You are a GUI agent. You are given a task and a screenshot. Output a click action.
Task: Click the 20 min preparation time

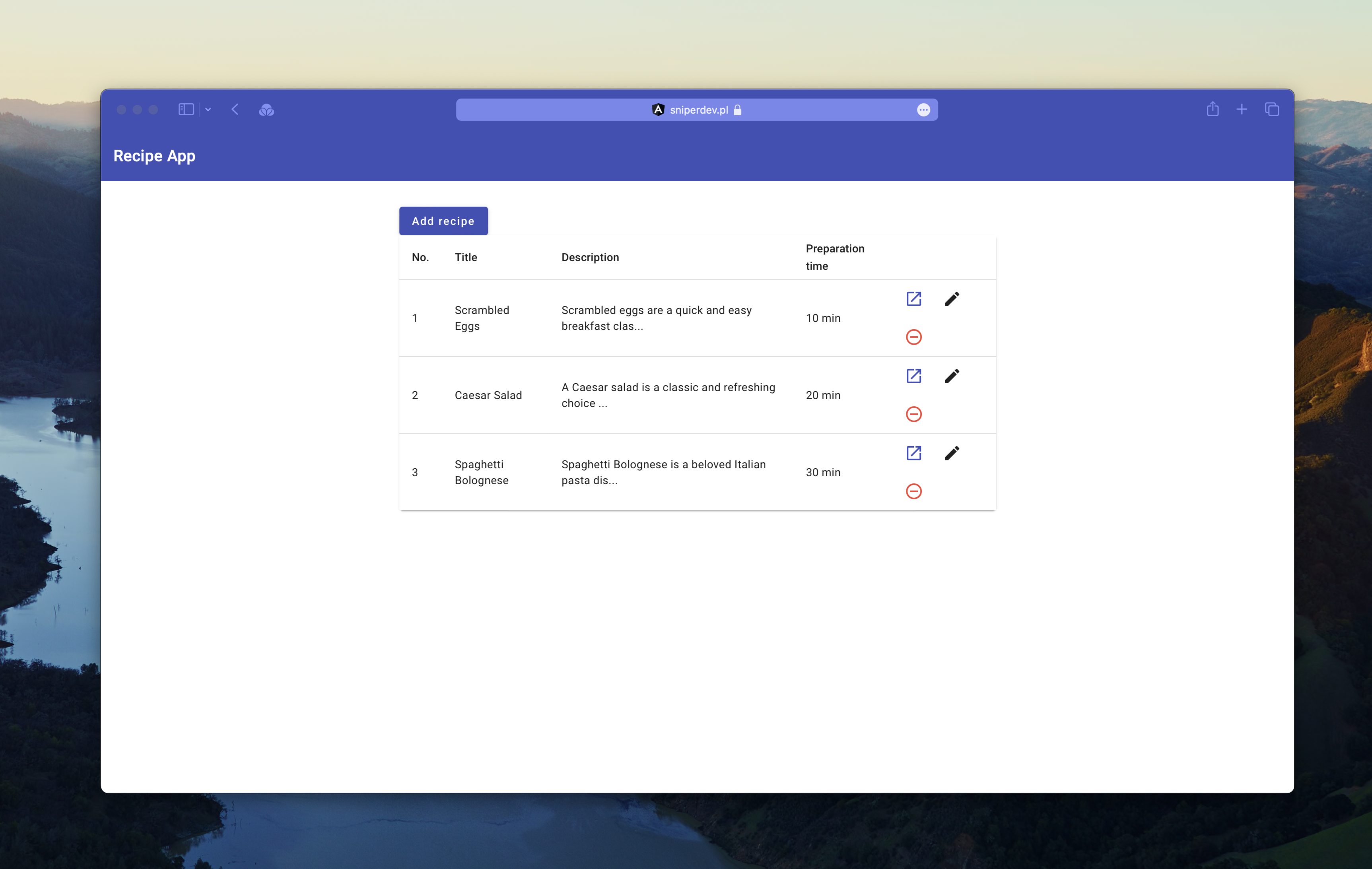823,395
